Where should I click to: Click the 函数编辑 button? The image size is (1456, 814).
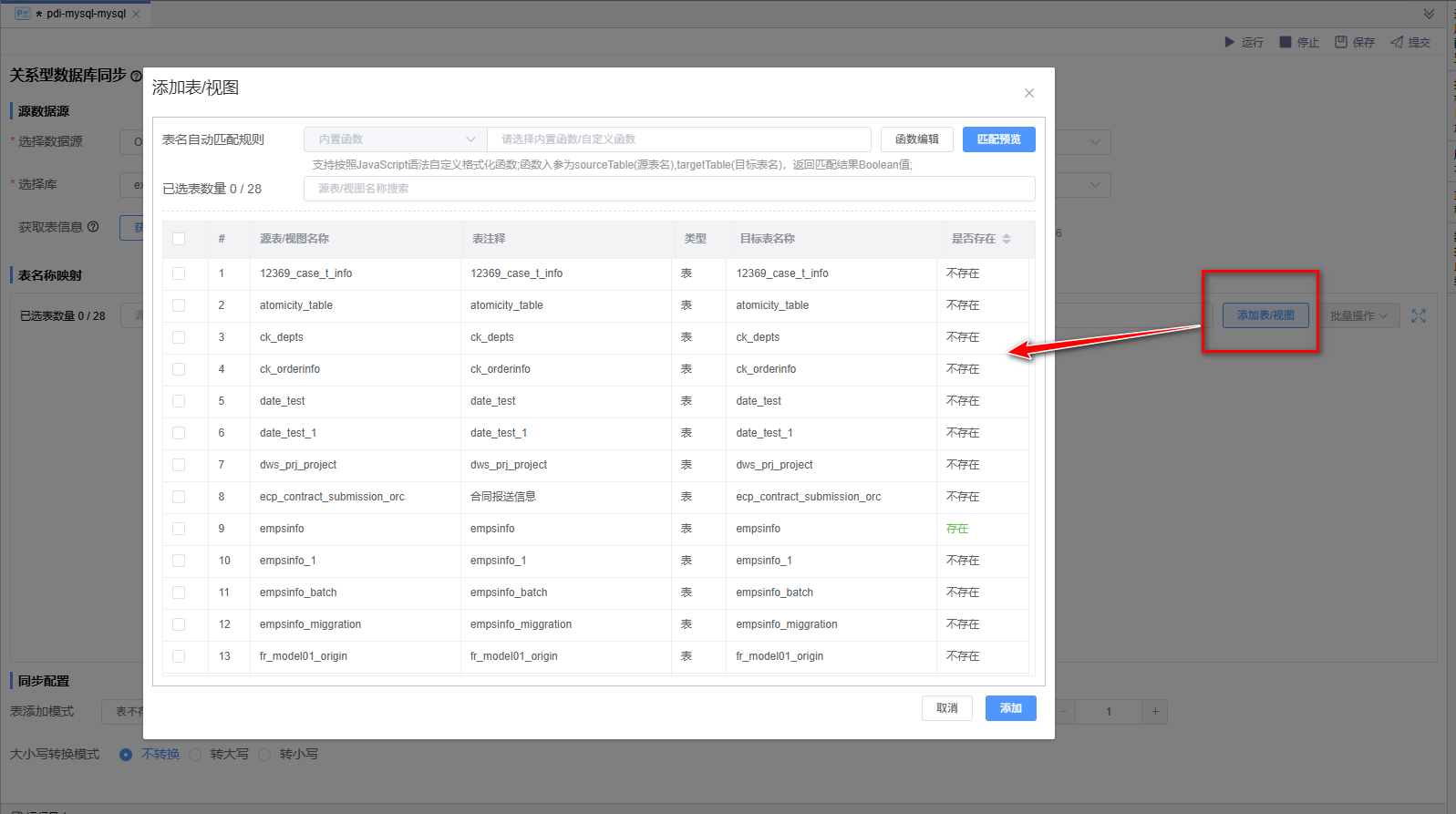pyautogui.click(x=917, y=139)
